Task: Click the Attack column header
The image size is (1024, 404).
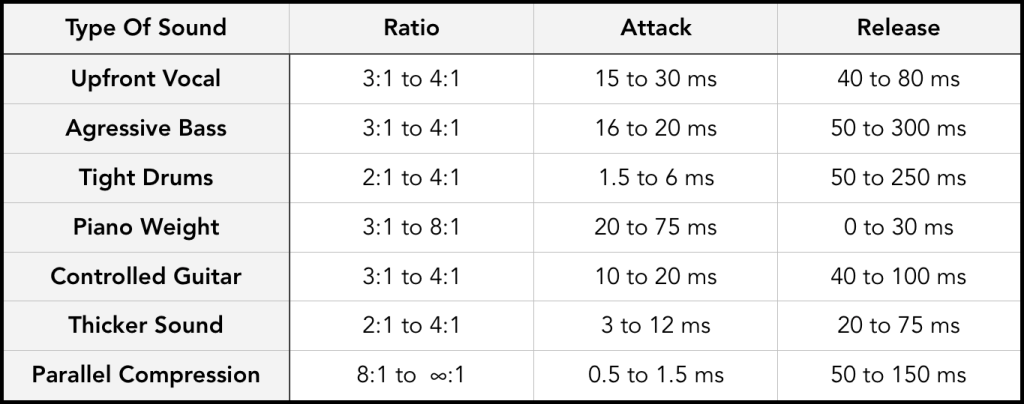Action: pyautogui.click(x=655, y=28)
